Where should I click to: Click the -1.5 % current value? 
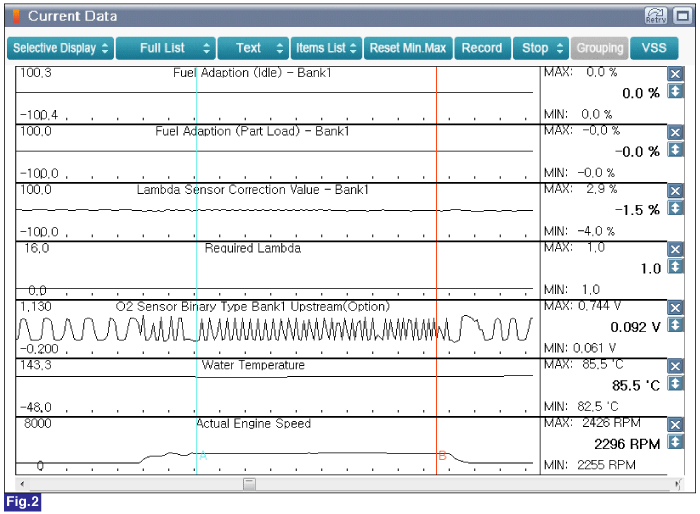tap(637, 210)
